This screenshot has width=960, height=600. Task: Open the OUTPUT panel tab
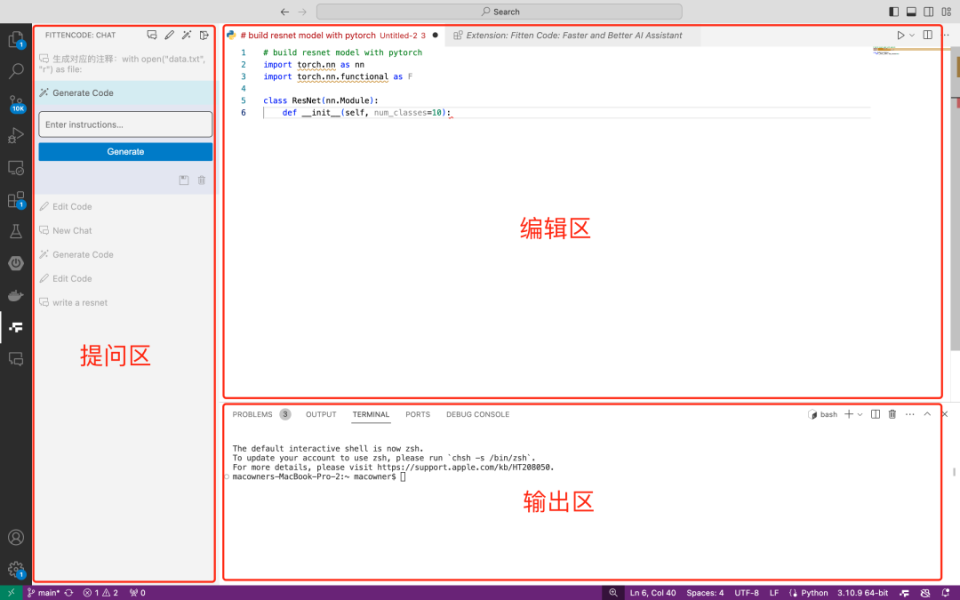[321, 414]
